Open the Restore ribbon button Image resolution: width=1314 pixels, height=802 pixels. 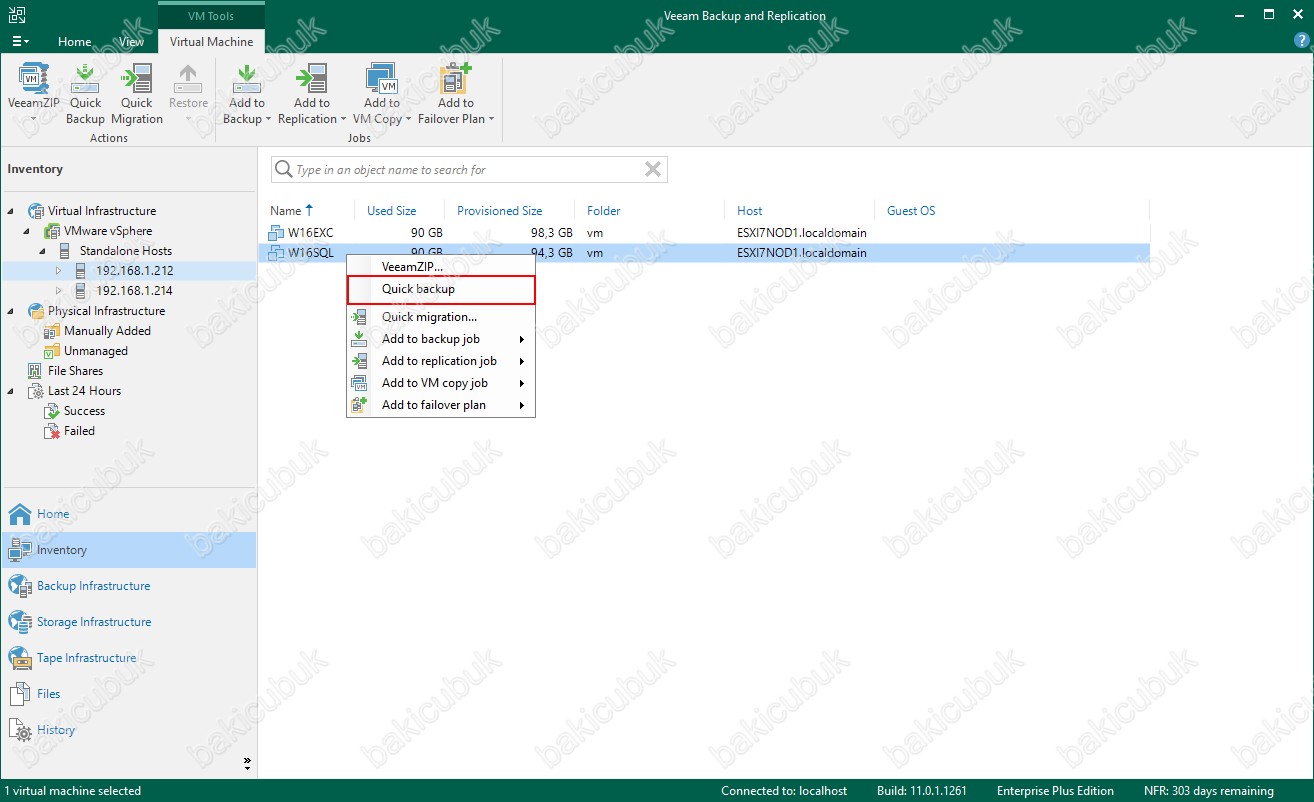(x=188, y=93)
